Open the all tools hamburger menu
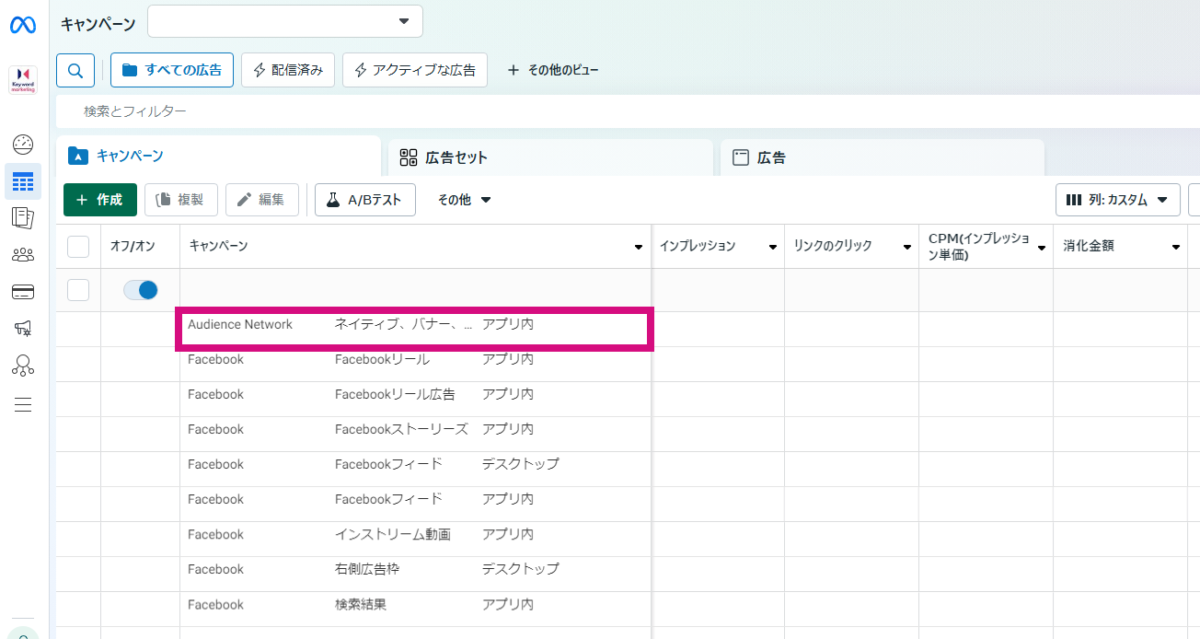The width and height of the screenshot is (1200, 639). pos(23,405)
